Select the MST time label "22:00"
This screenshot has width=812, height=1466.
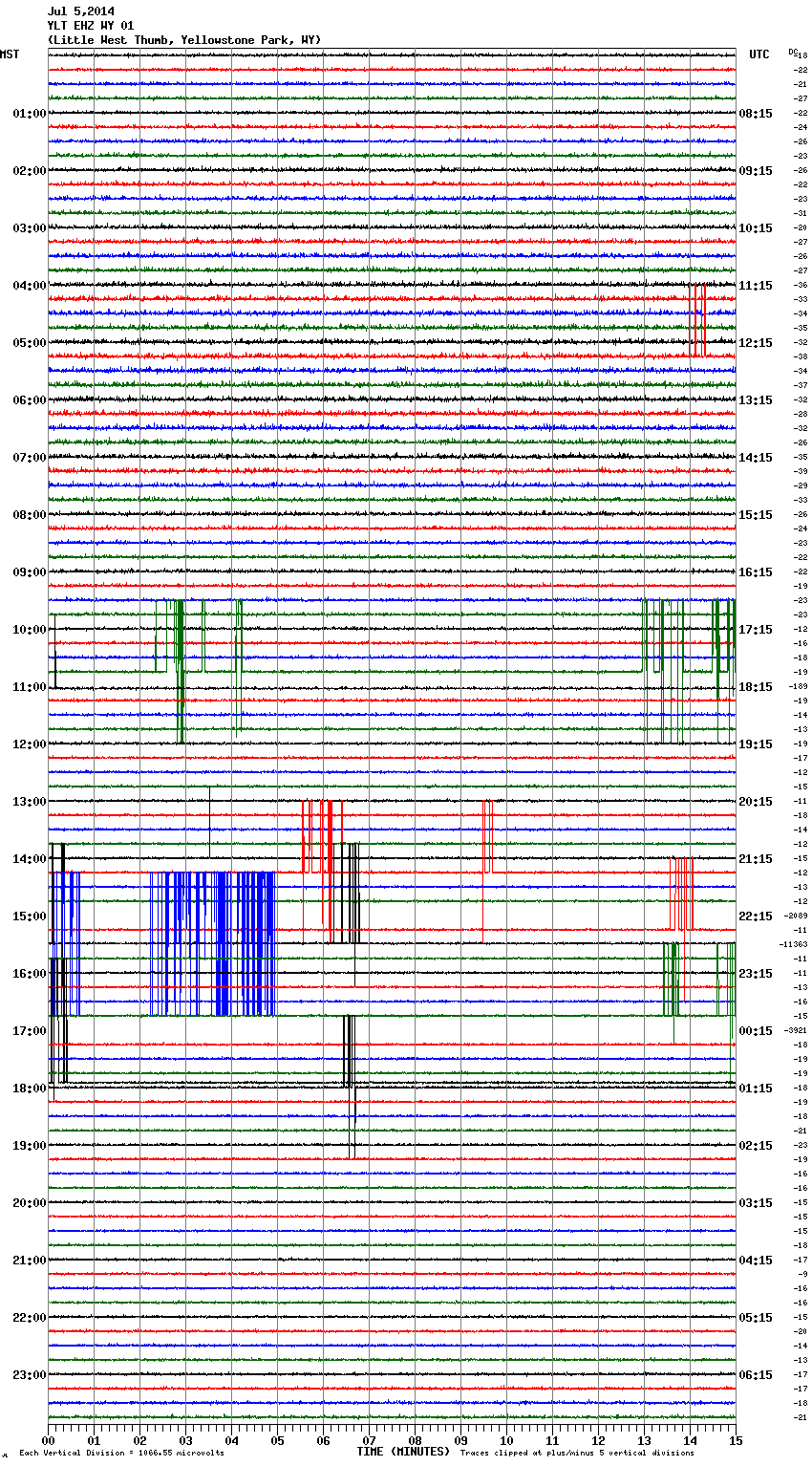(30, 1318)
